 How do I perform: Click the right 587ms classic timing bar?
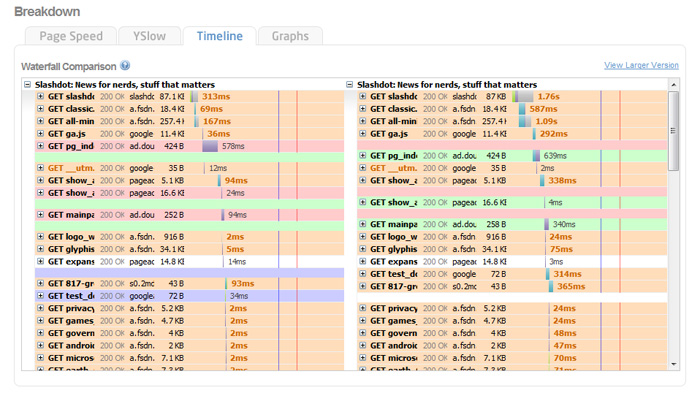tap(522, 109)
